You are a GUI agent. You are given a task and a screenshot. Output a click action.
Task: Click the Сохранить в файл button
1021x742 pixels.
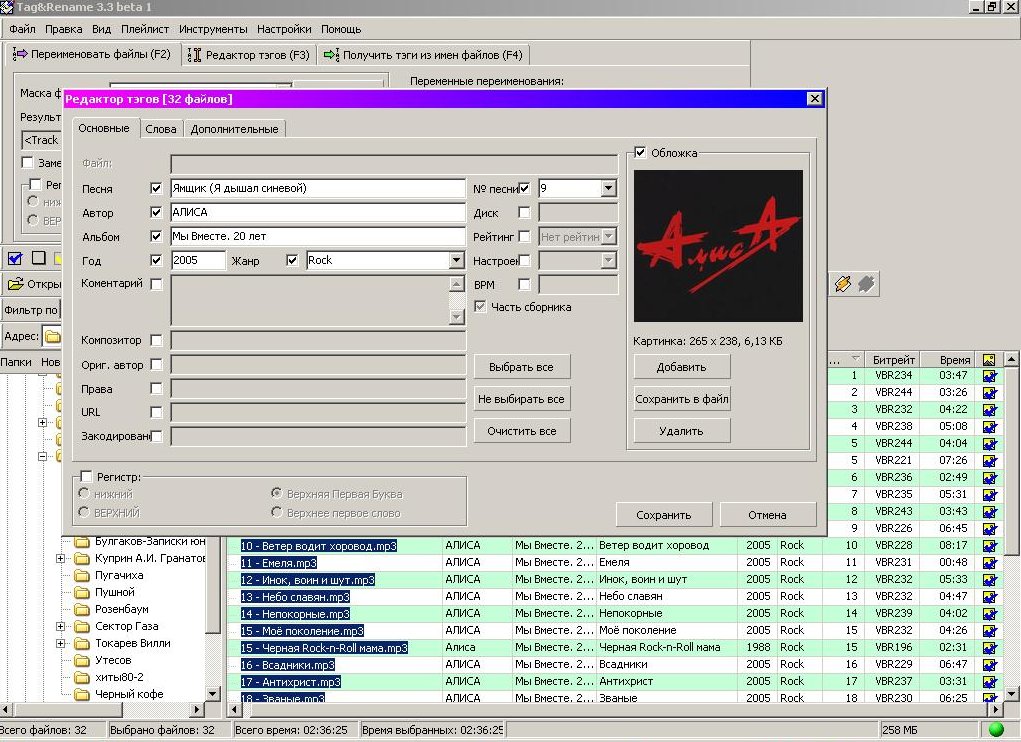pos(682,399)
